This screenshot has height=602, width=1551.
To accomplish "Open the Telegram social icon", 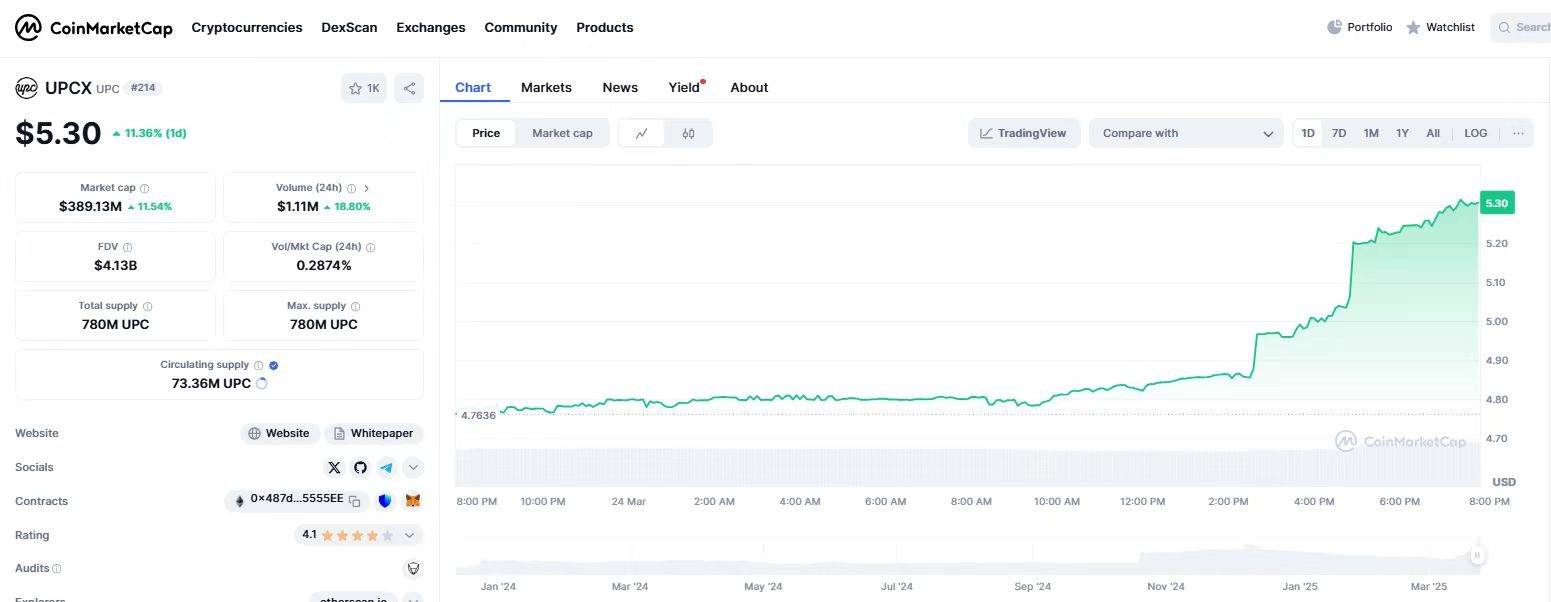I will 386,467.
